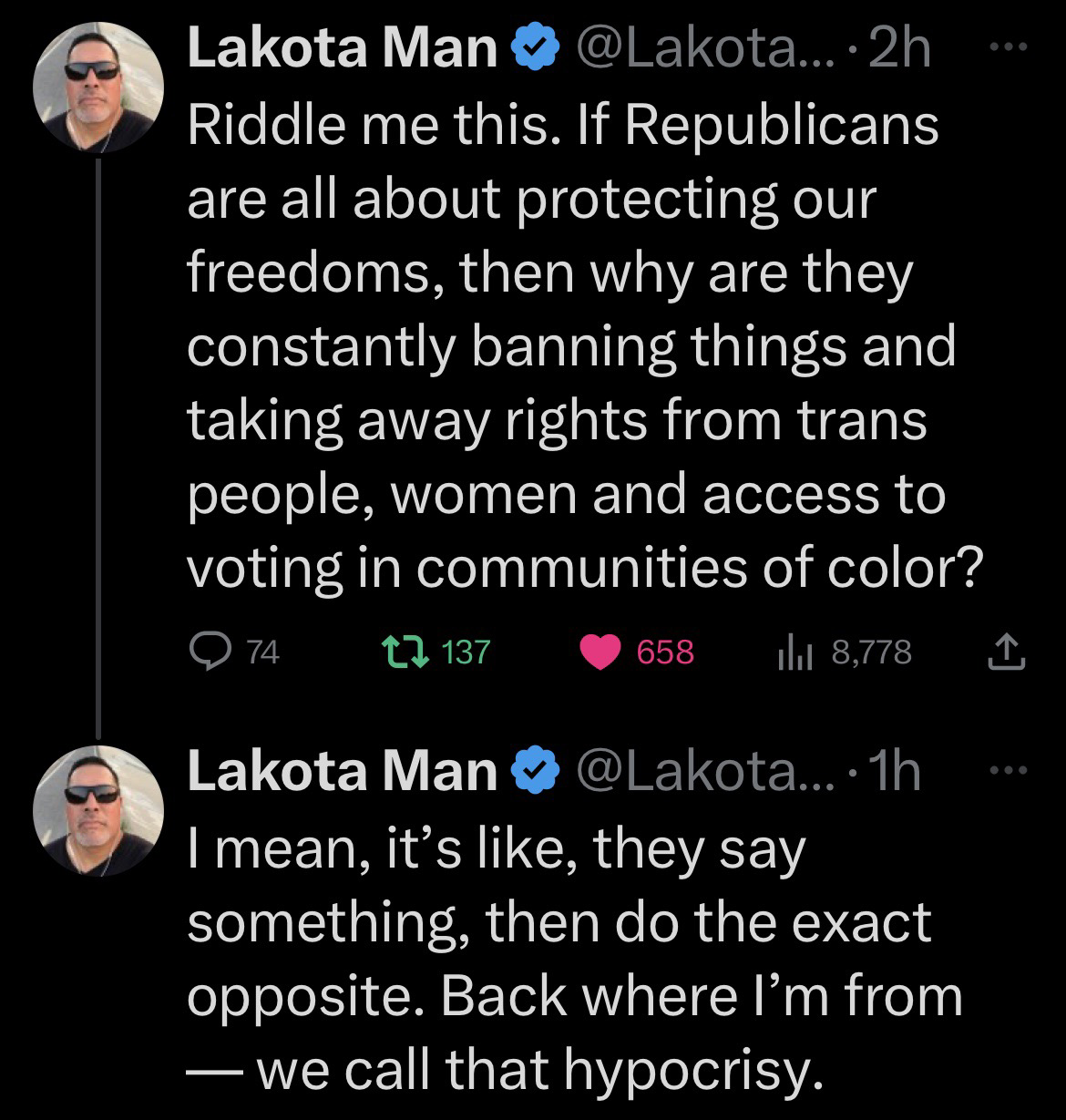Open the second tweet's three-dot more menu
This screenshot has width=1066, height=1120.
click(x=1009, y=770)
